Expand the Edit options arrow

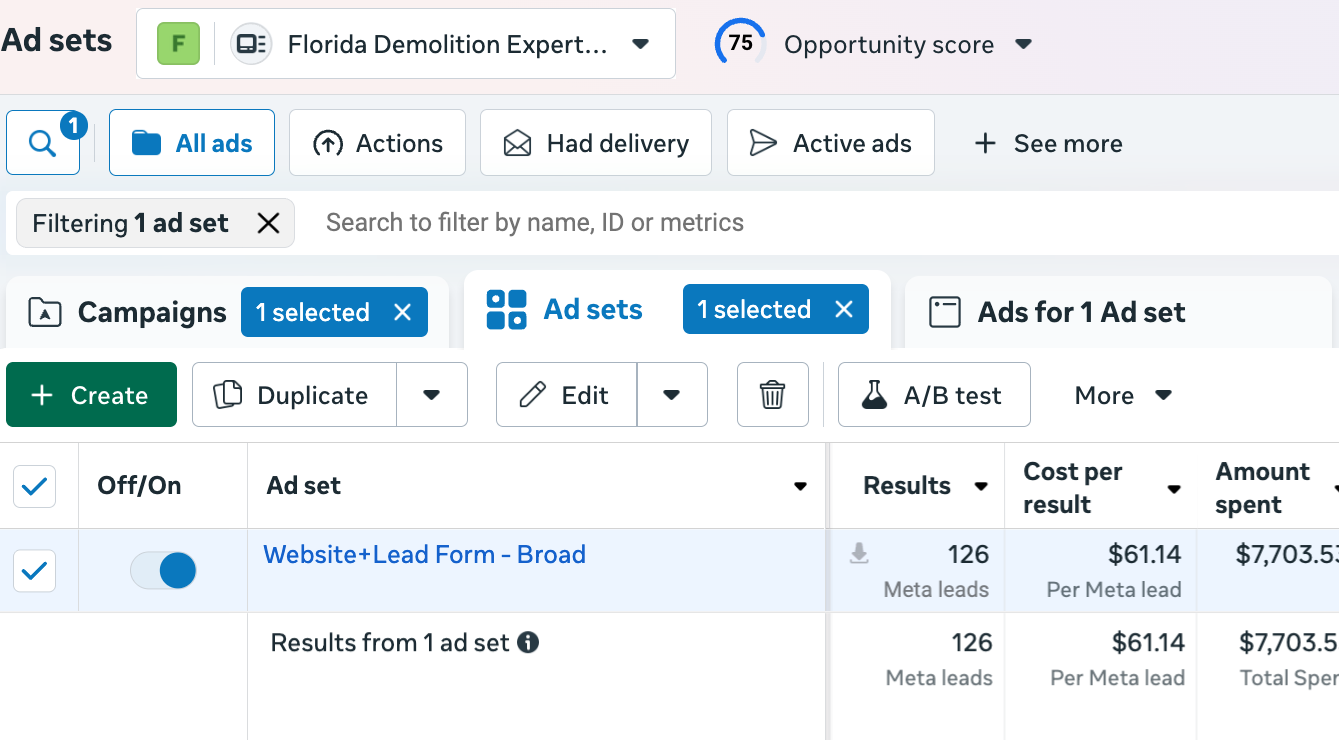tap(672, 395)
